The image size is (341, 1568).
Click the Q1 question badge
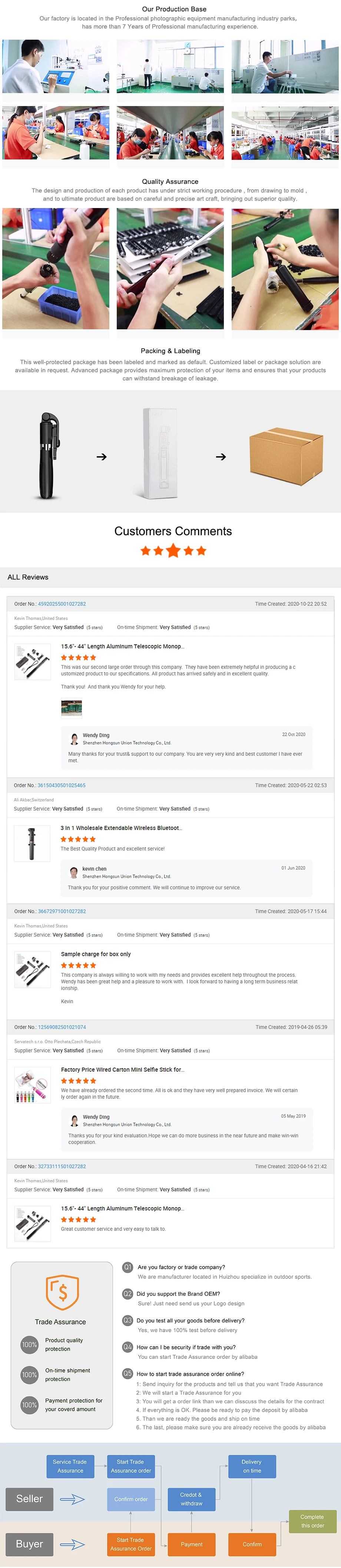(128, 1267)
